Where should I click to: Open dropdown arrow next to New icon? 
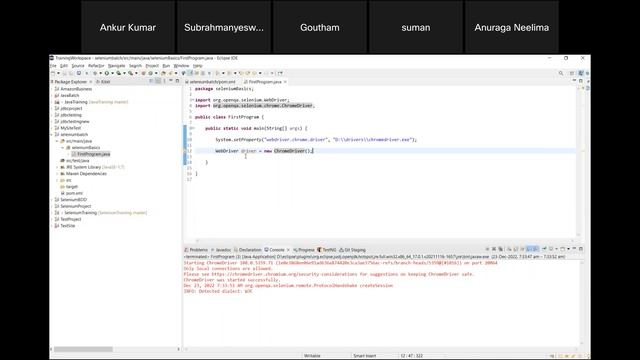click(58, 73)
